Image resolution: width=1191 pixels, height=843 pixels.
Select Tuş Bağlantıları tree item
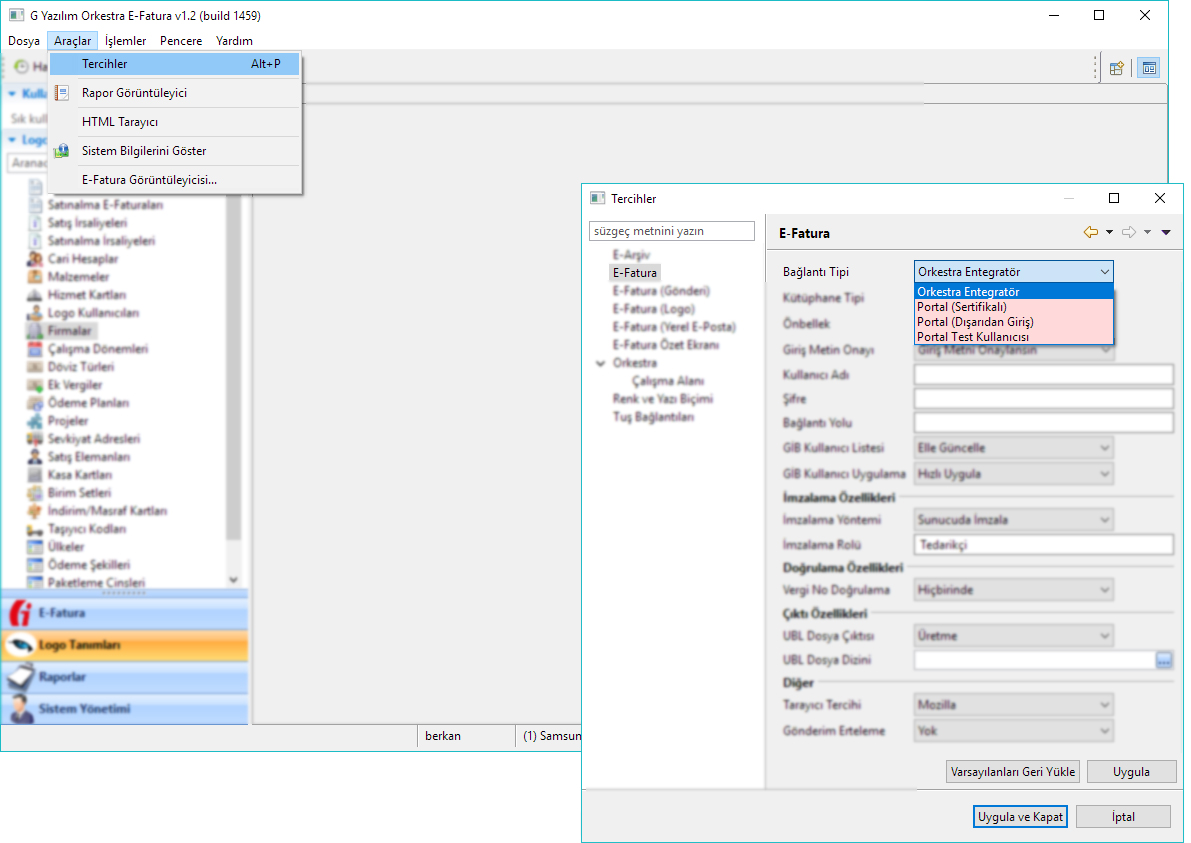point(653,417)
